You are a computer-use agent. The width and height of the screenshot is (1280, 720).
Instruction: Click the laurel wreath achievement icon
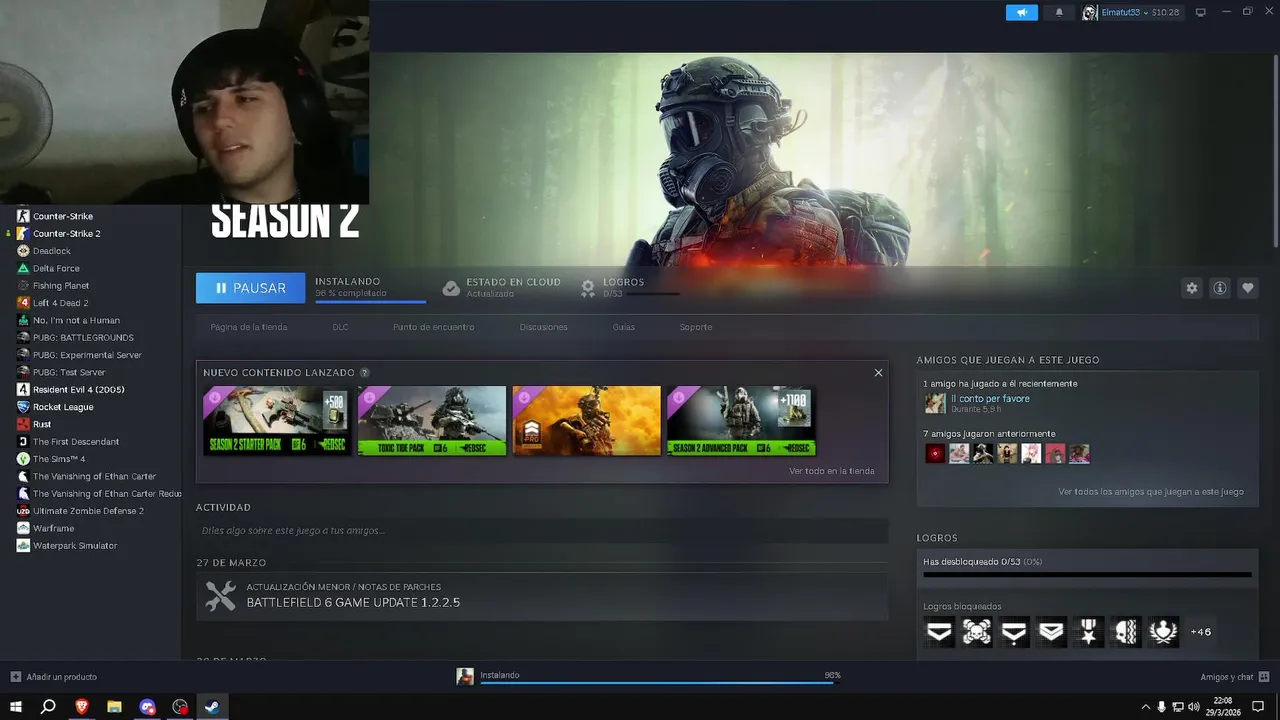coord(1163,632)
